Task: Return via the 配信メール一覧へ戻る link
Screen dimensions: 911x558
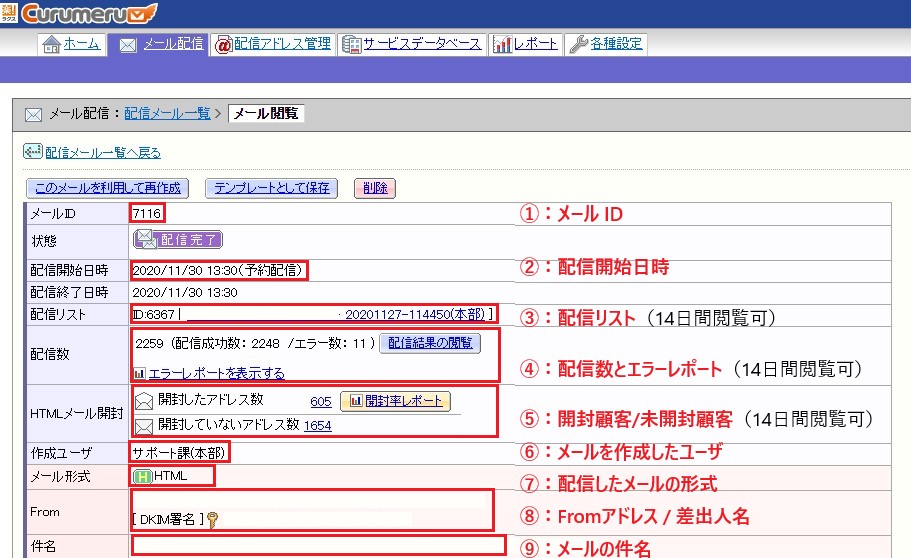Action: click(x=102, y=153)
